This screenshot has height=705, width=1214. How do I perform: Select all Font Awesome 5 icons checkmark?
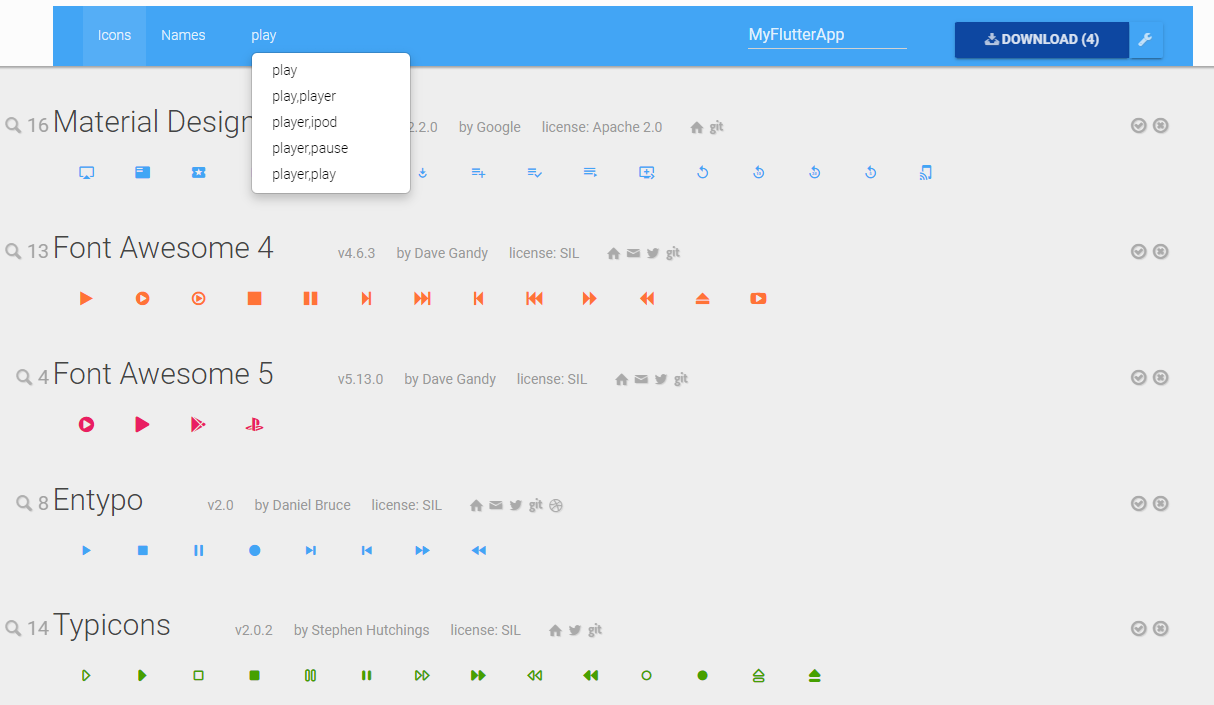[1138, 377]
